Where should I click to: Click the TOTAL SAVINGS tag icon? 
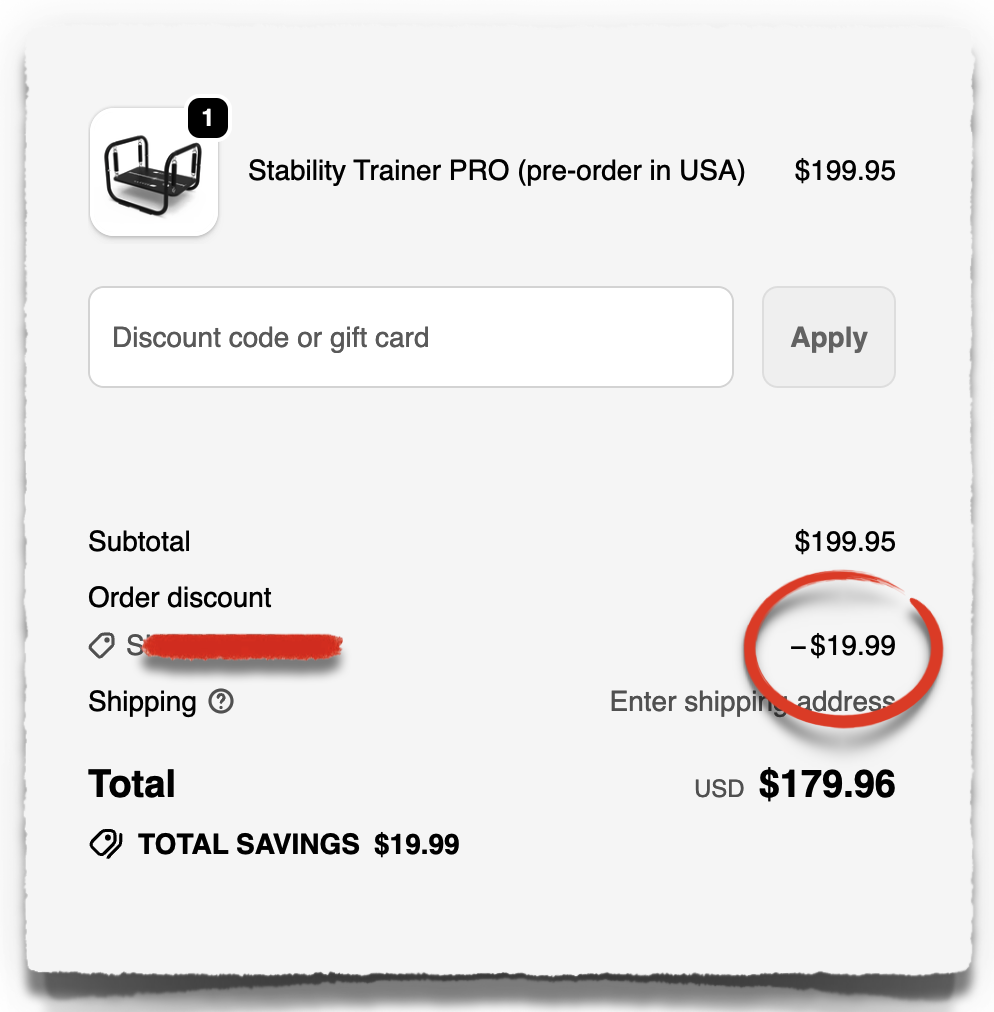105,843
